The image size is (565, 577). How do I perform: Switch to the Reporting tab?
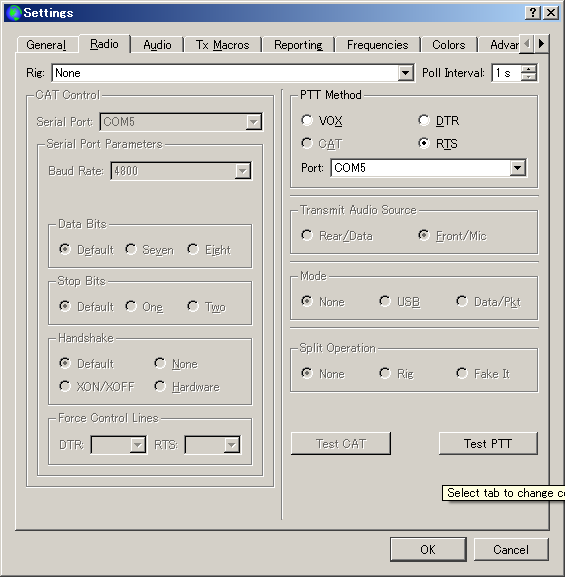[x=298, y=45]
